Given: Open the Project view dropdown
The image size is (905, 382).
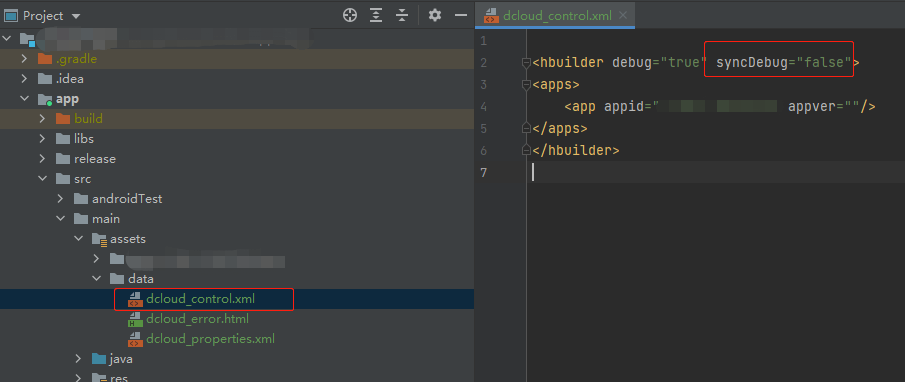Looking at the screenshot, I should click(x=76, y=16).
